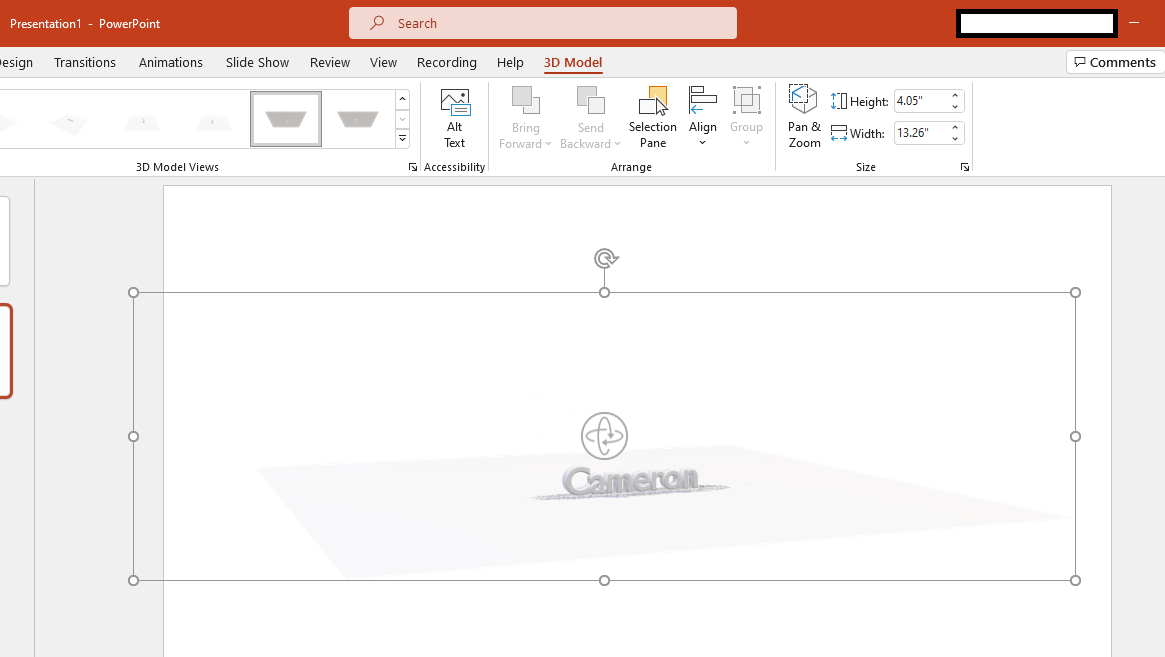Click right-middle resize handle of the model
The width and height of the screenshot is (1165, 657).
click(1075, 436)
